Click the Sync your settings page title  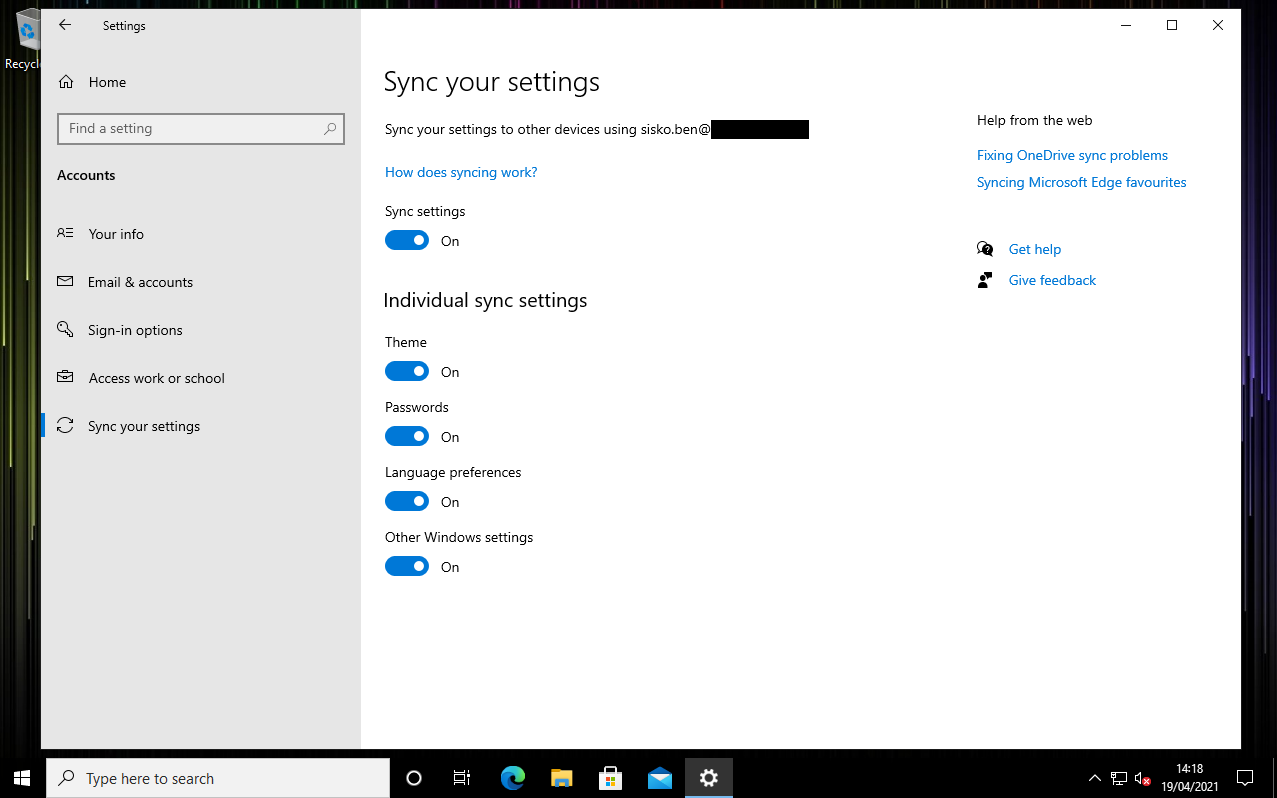coord(492,81)
